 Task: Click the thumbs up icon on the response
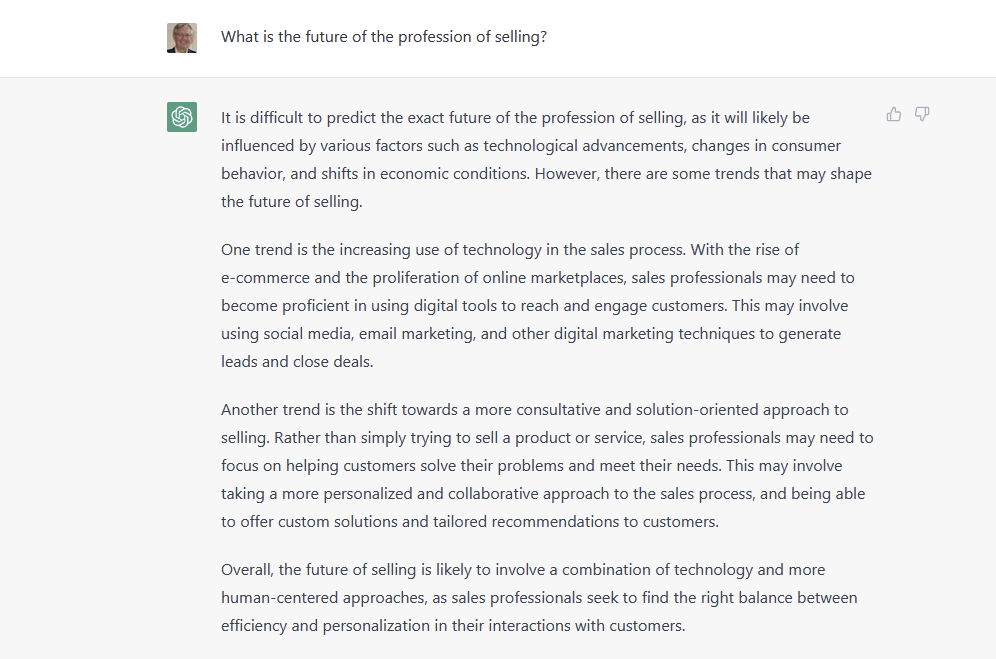(x=894, y=115)
